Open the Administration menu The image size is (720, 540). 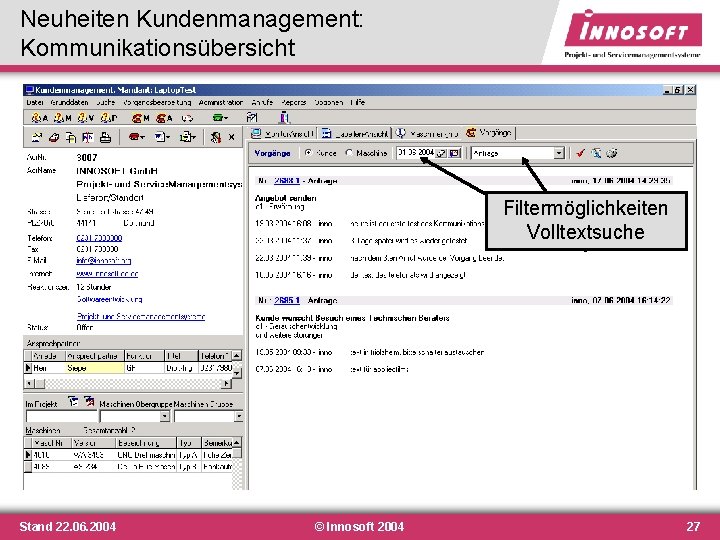(x=221, y=102)
